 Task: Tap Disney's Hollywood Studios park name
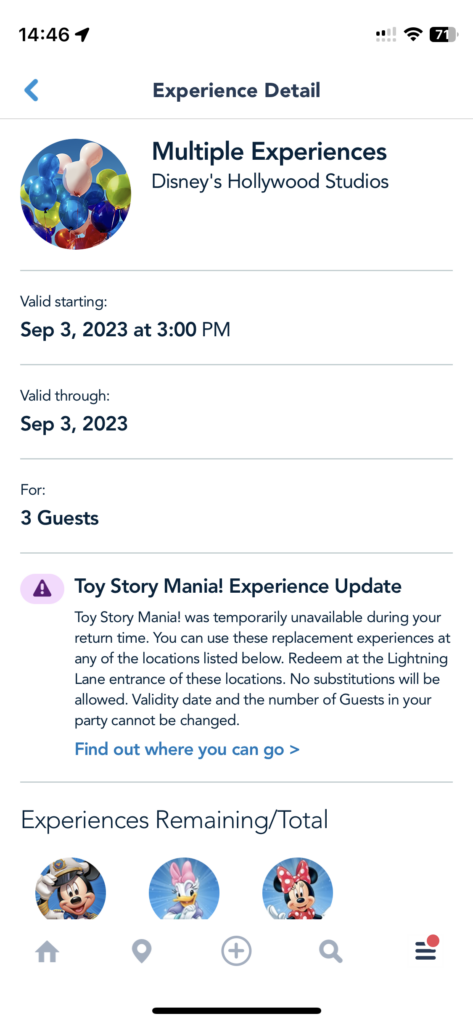pyautogui.click(x=270, y=181)
